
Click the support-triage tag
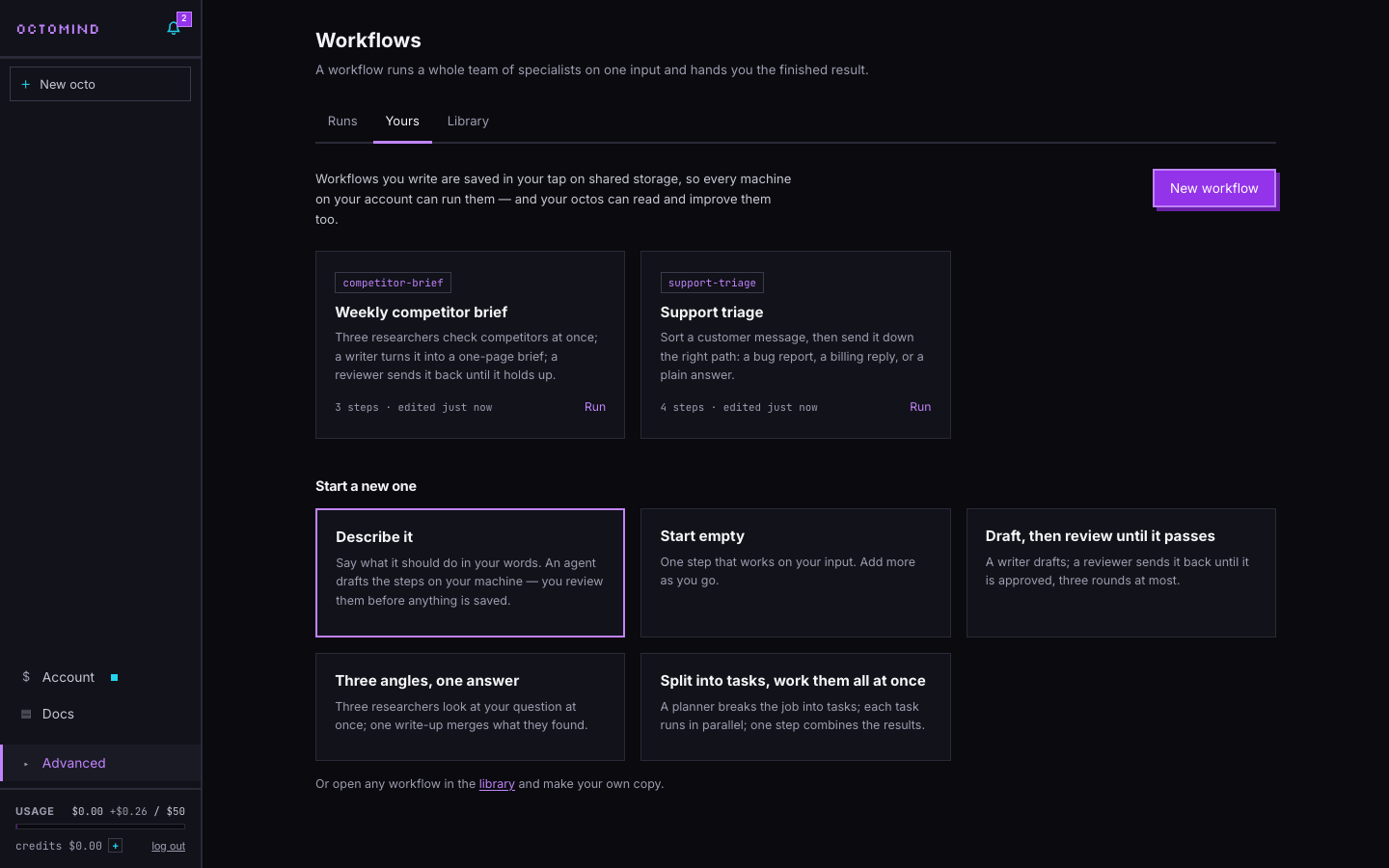(712, 283)
